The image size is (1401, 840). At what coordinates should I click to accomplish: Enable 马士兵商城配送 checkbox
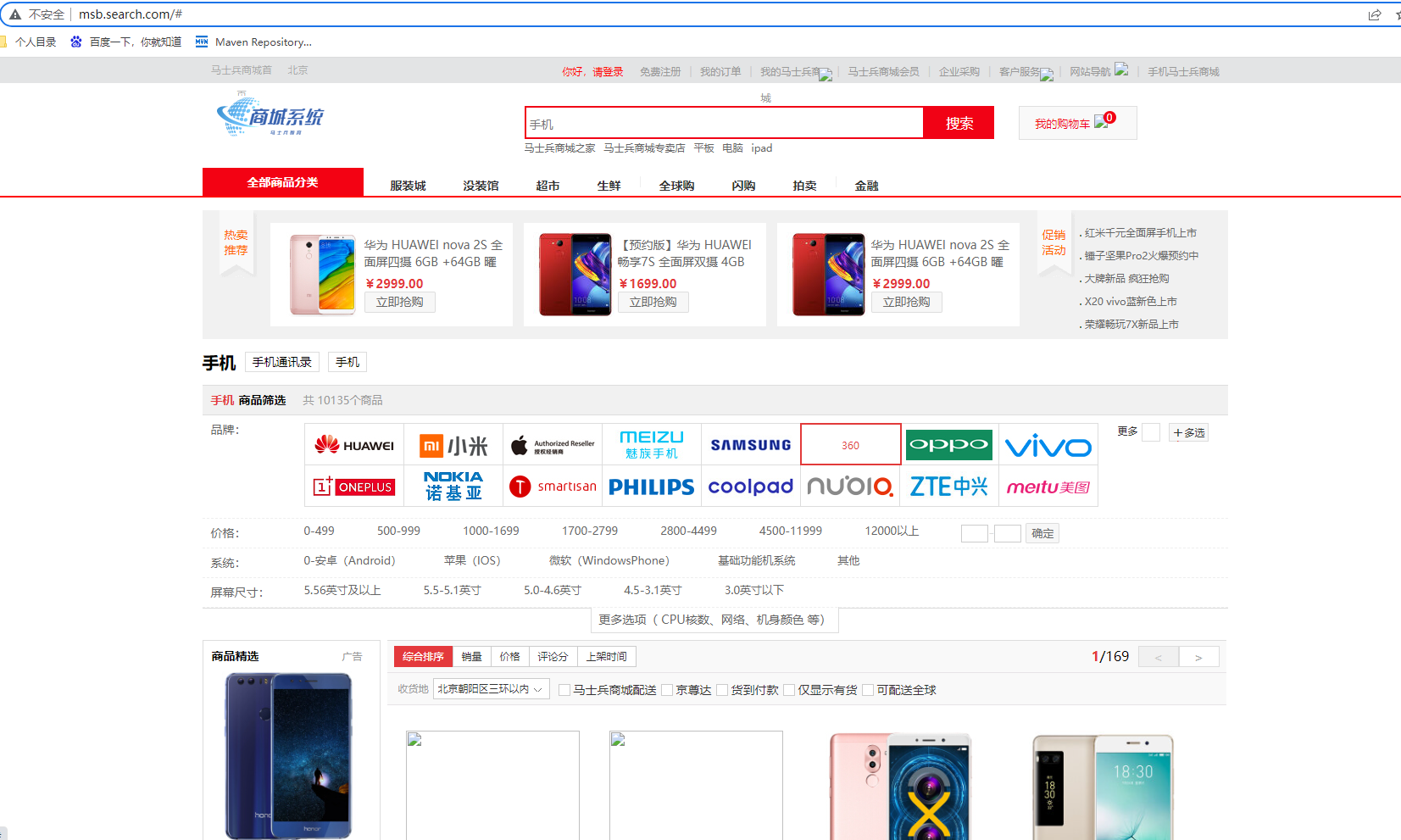point(564,690)
